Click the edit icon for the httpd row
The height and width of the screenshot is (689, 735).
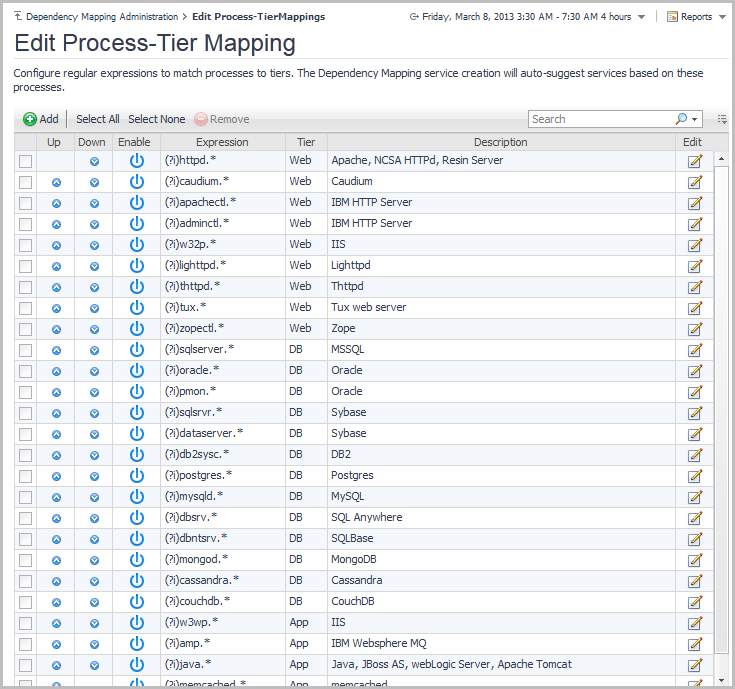(x=694, y=161)
